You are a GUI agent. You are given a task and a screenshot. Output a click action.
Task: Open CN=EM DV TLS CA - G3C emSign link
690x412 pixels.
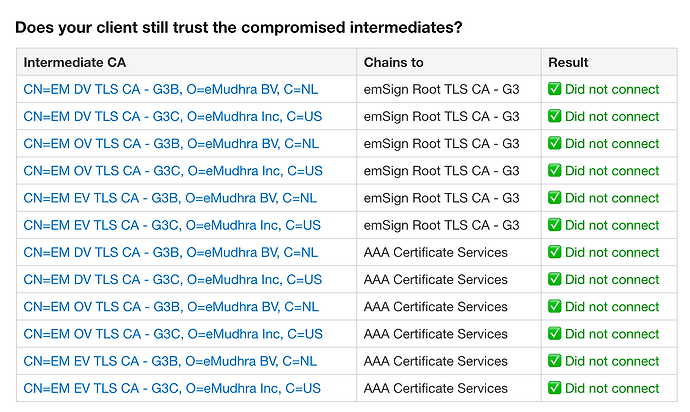coord(172,117)
